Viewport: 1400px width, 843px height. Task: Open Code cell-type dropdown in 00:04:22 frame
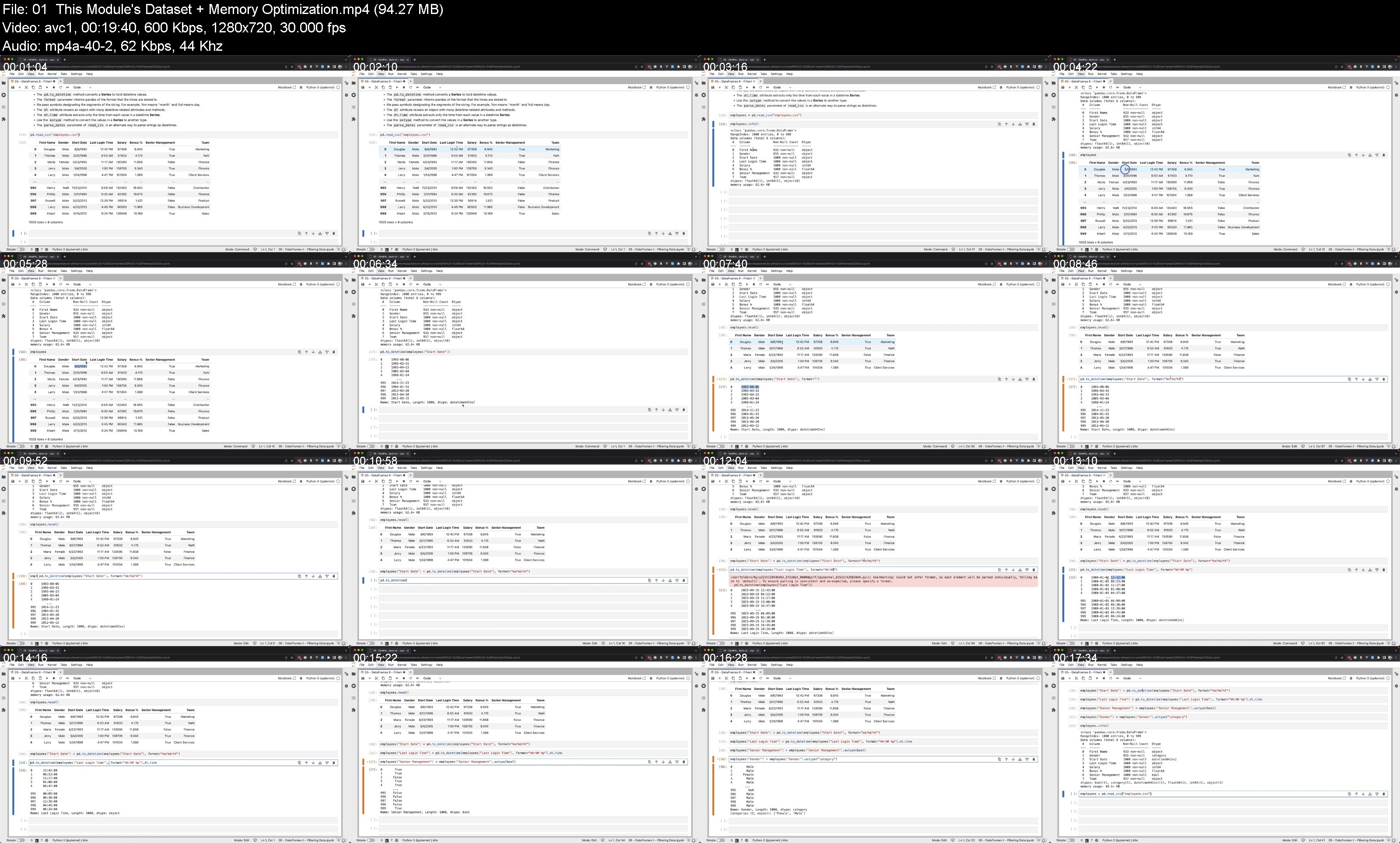coord(1133,88)
